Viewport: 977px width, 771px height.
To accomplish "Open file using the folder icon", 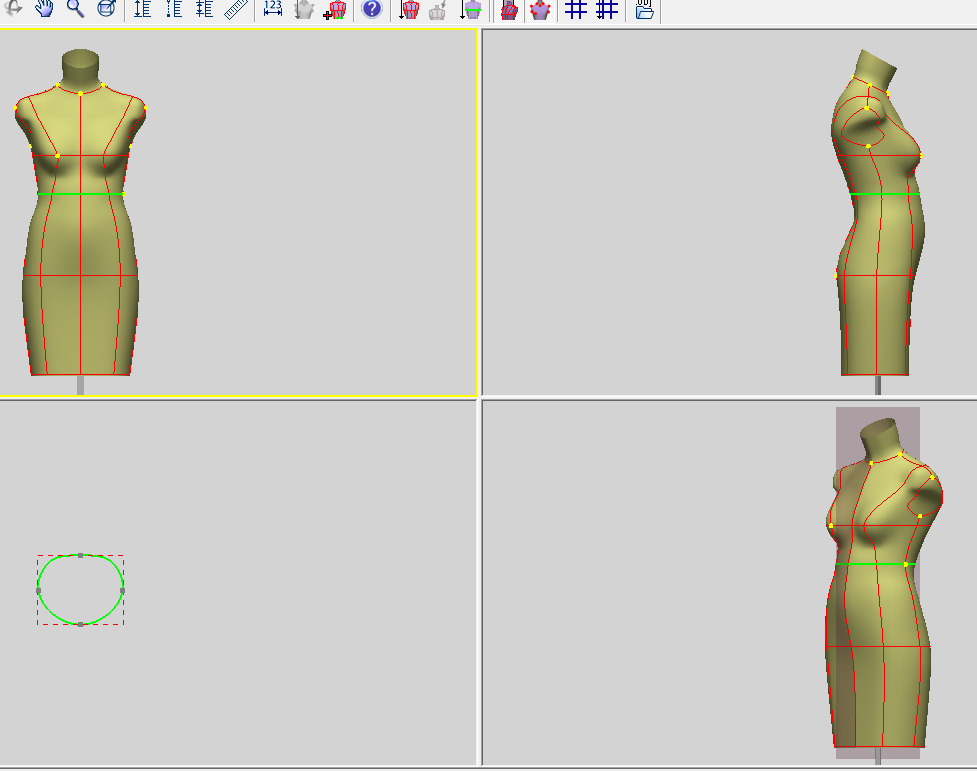I will point(644,9).
